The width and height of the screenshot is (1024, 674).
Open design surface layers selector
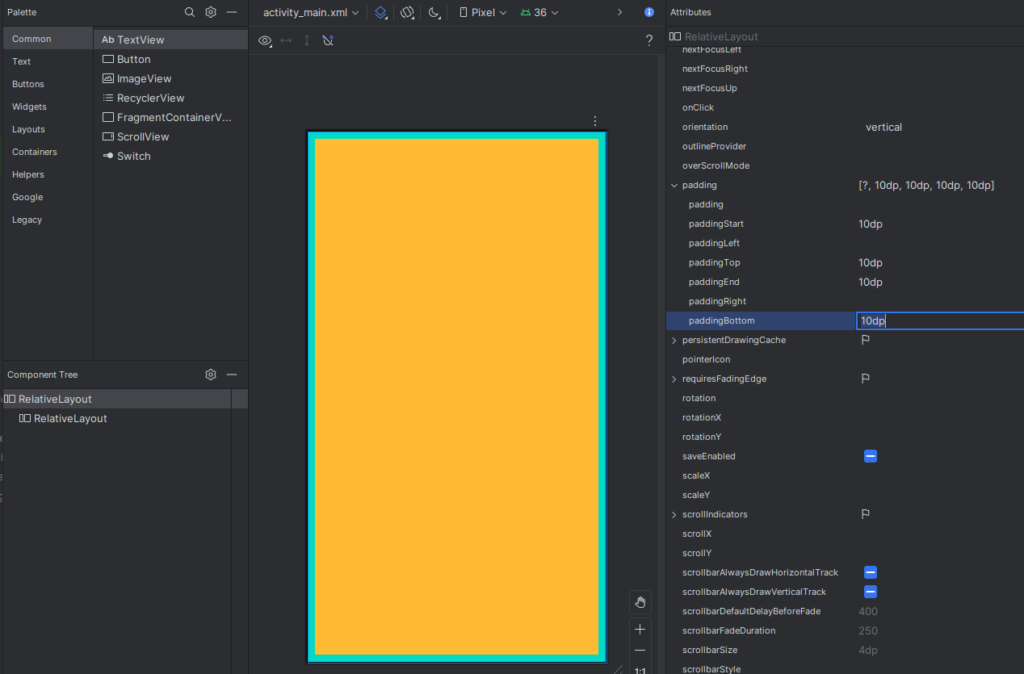point(381,12)
